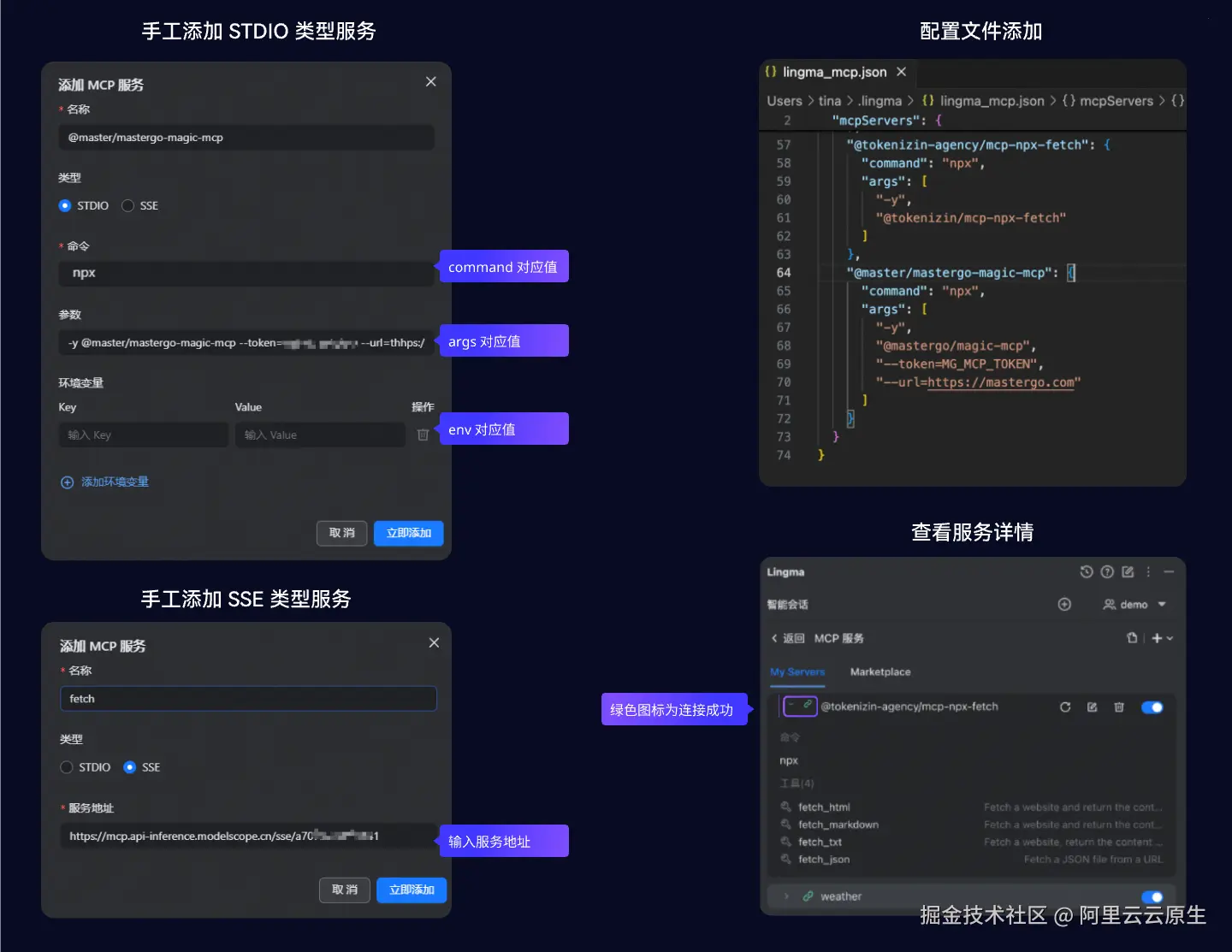Click 取消 in the STDIO dialog

click(342, 533)
